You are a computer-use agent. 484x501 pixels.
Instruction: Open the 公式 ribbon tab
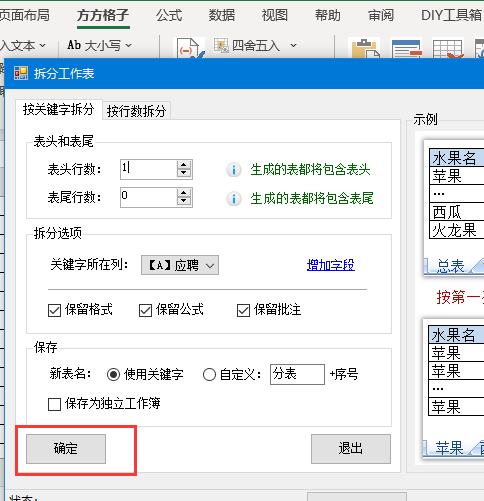pos(169,15)
